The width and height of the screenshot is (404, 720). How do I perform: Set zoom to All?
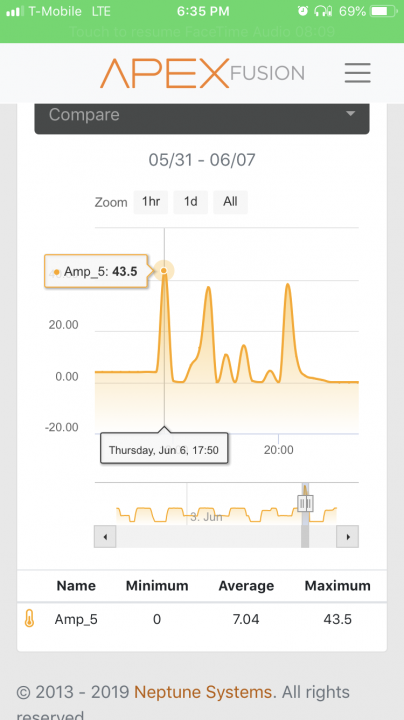click(x=230, y=202)
